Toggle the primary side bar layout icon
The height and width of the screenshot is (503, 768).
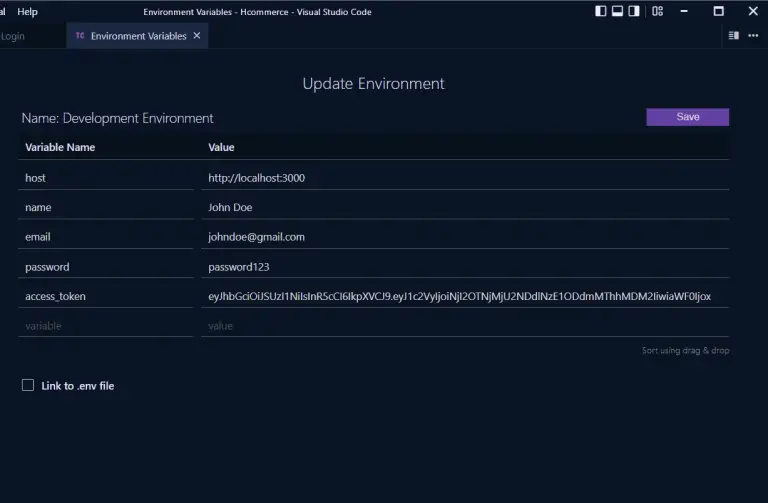coord(601,11)
